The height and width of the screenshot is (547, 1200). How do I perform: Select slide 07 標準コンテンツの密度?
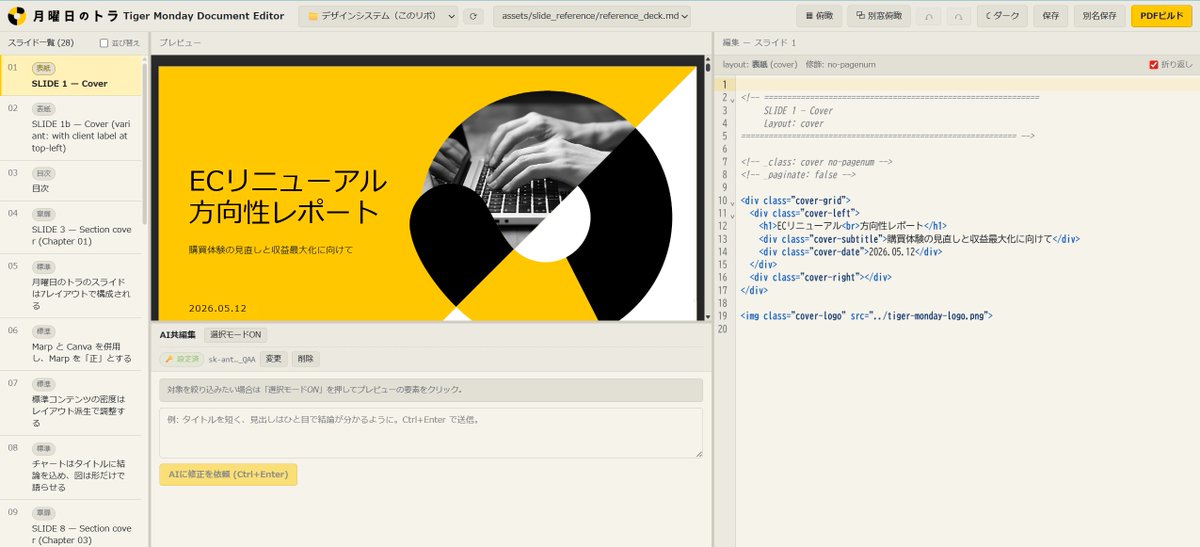71,401
